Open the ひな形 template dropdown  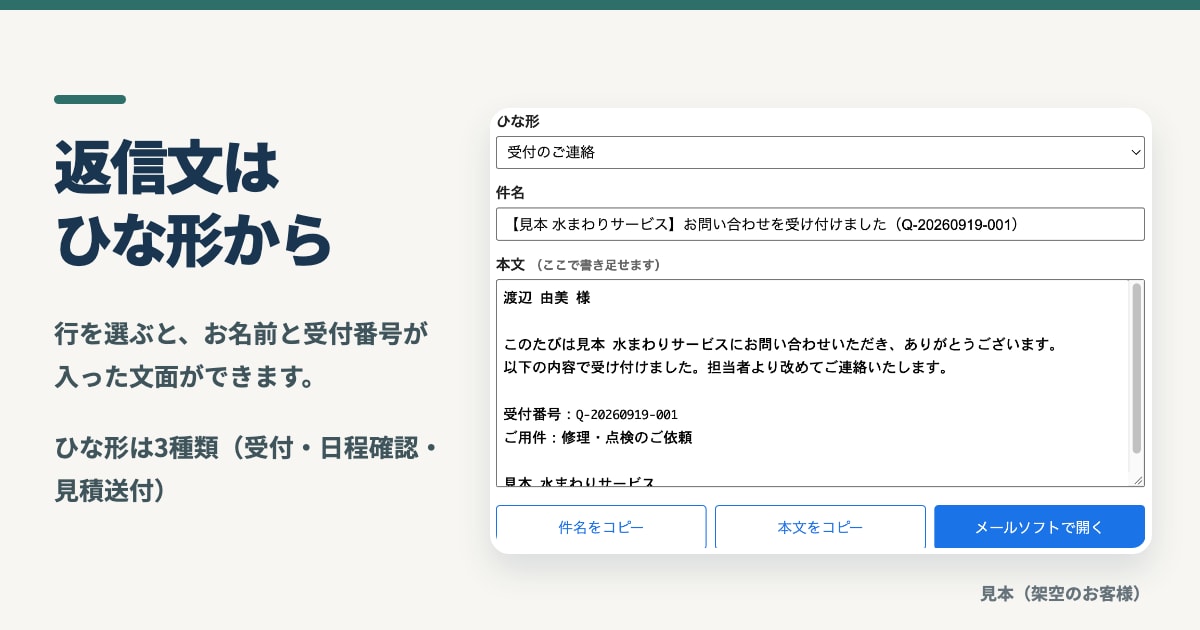(x=820, y=152)
